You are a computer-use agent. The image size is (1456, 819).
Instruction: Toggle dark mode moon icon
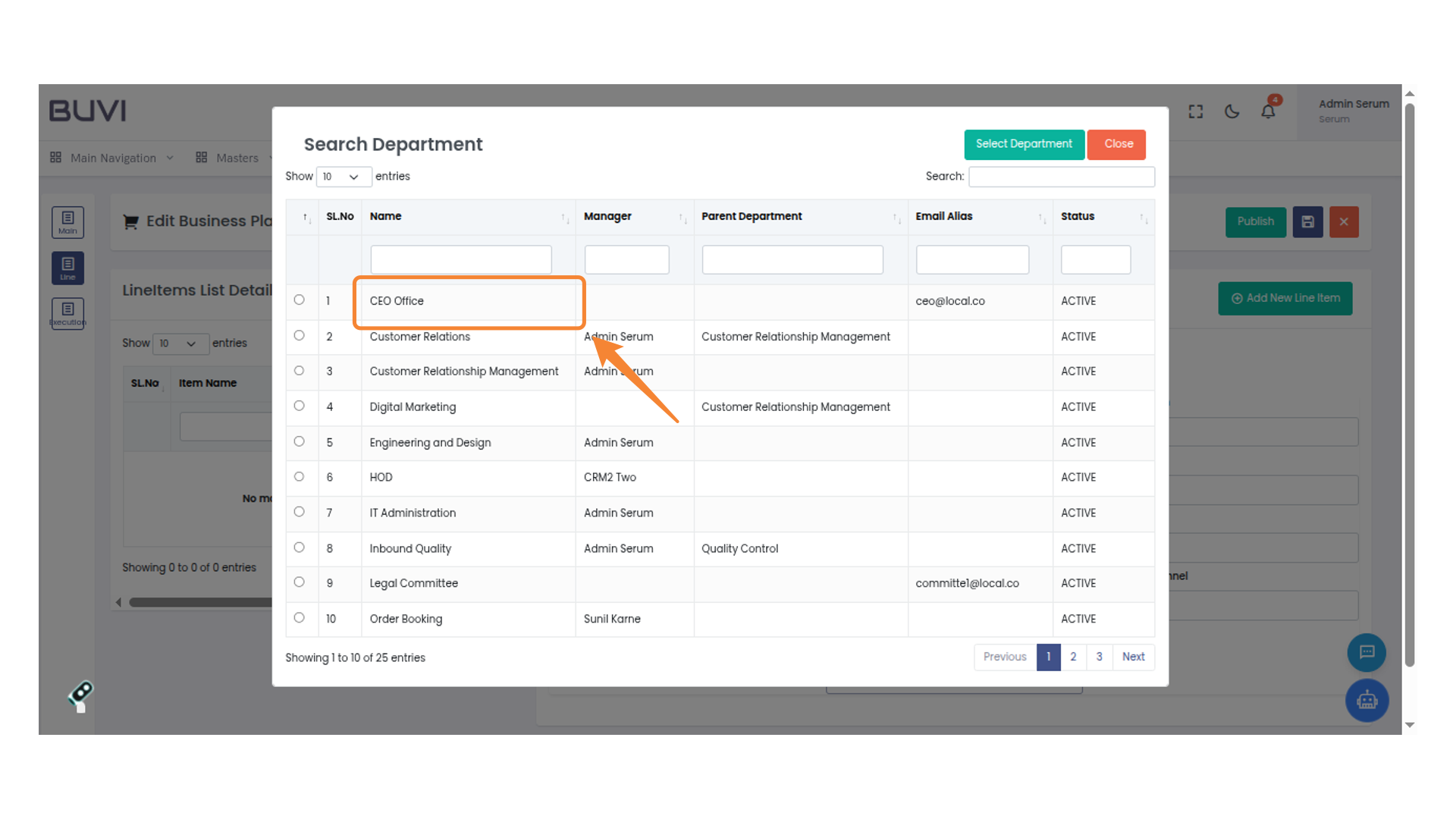[1232, 111]
